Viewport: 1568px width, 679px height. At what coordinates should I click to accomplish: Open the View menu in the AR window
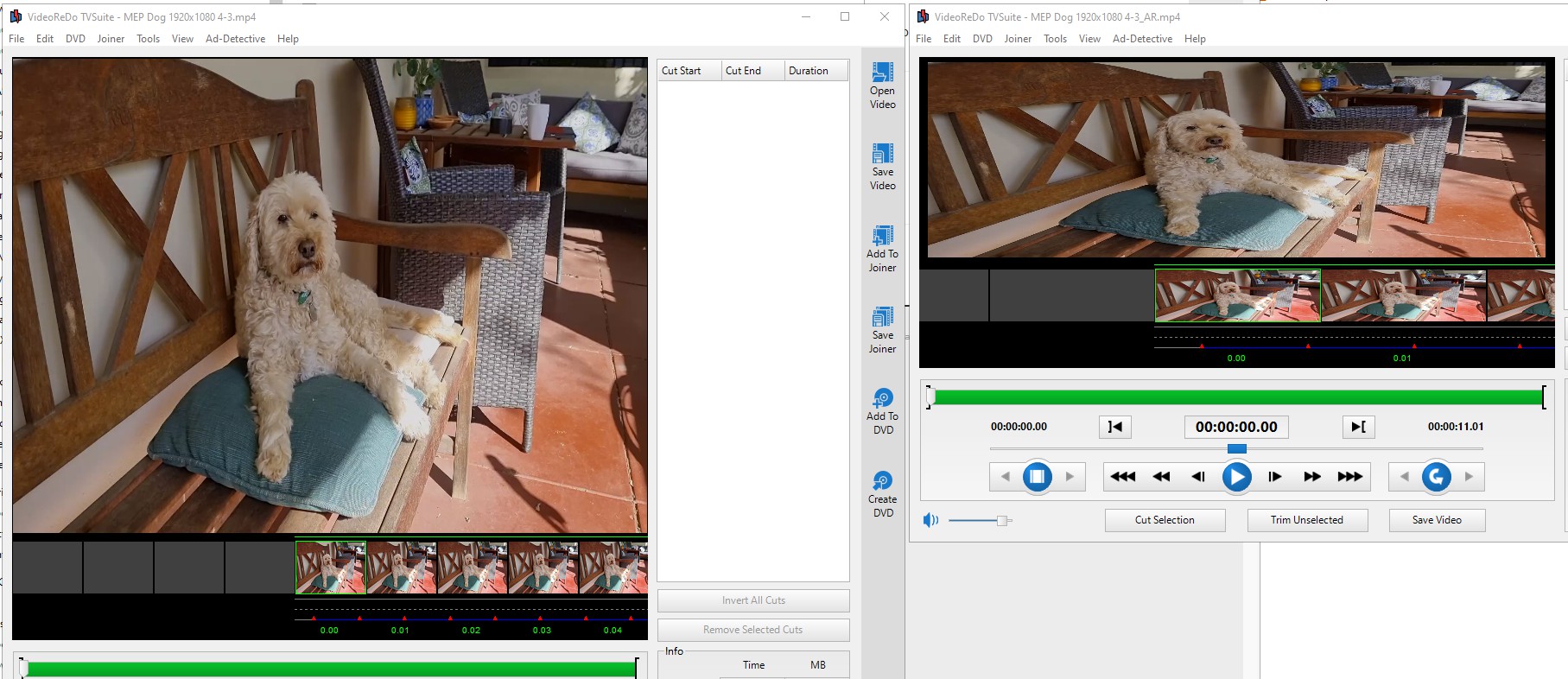click(x=1089, y=39)
